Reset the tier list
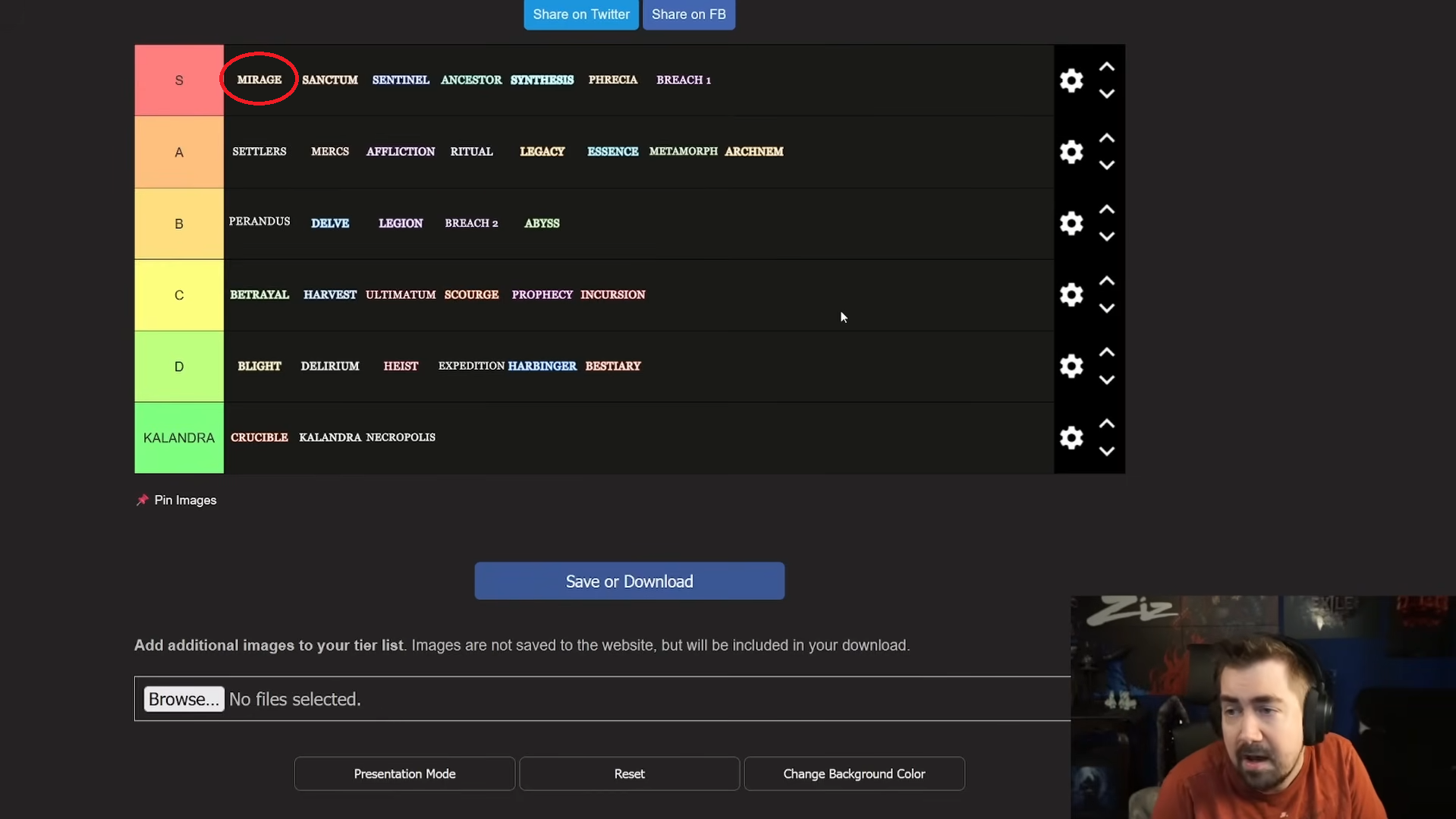Screen dimensions: 1456x819 click(x=630, y=773)
